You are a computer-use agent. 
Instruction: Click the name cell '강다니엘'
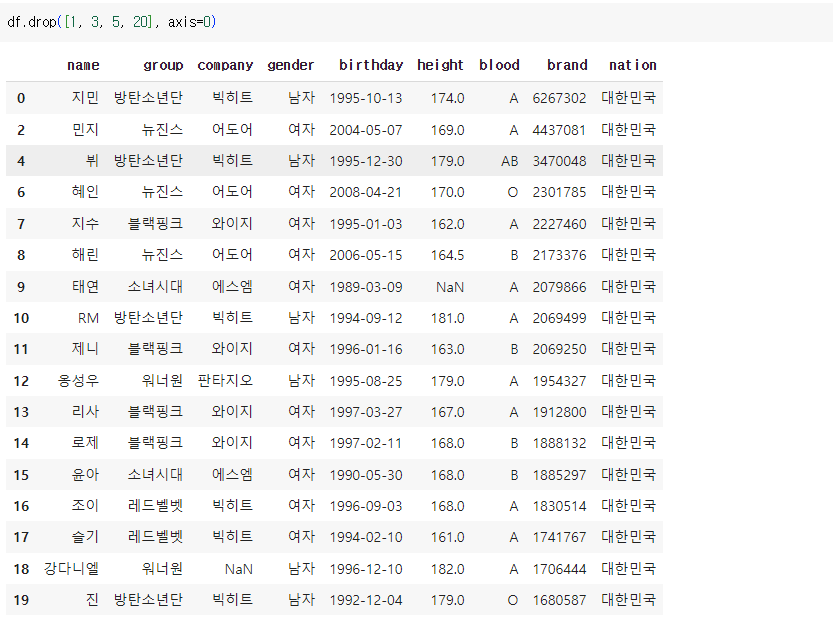71,569
